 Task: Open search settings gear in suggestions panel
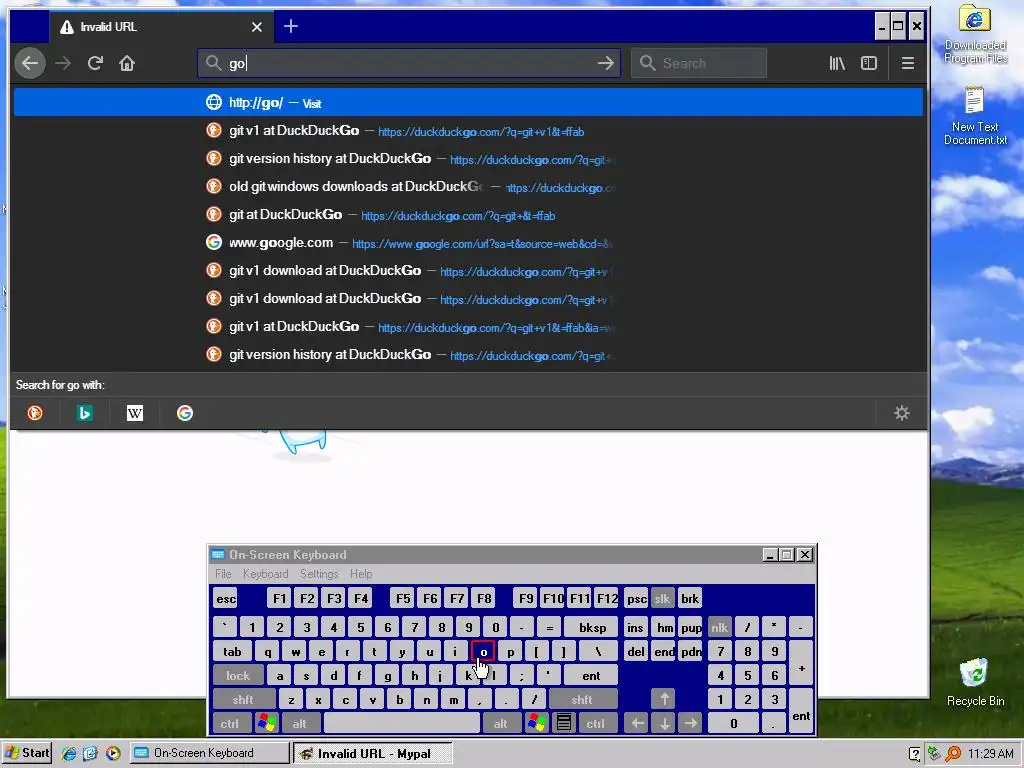pyautogui.click(x=901, y=413)
